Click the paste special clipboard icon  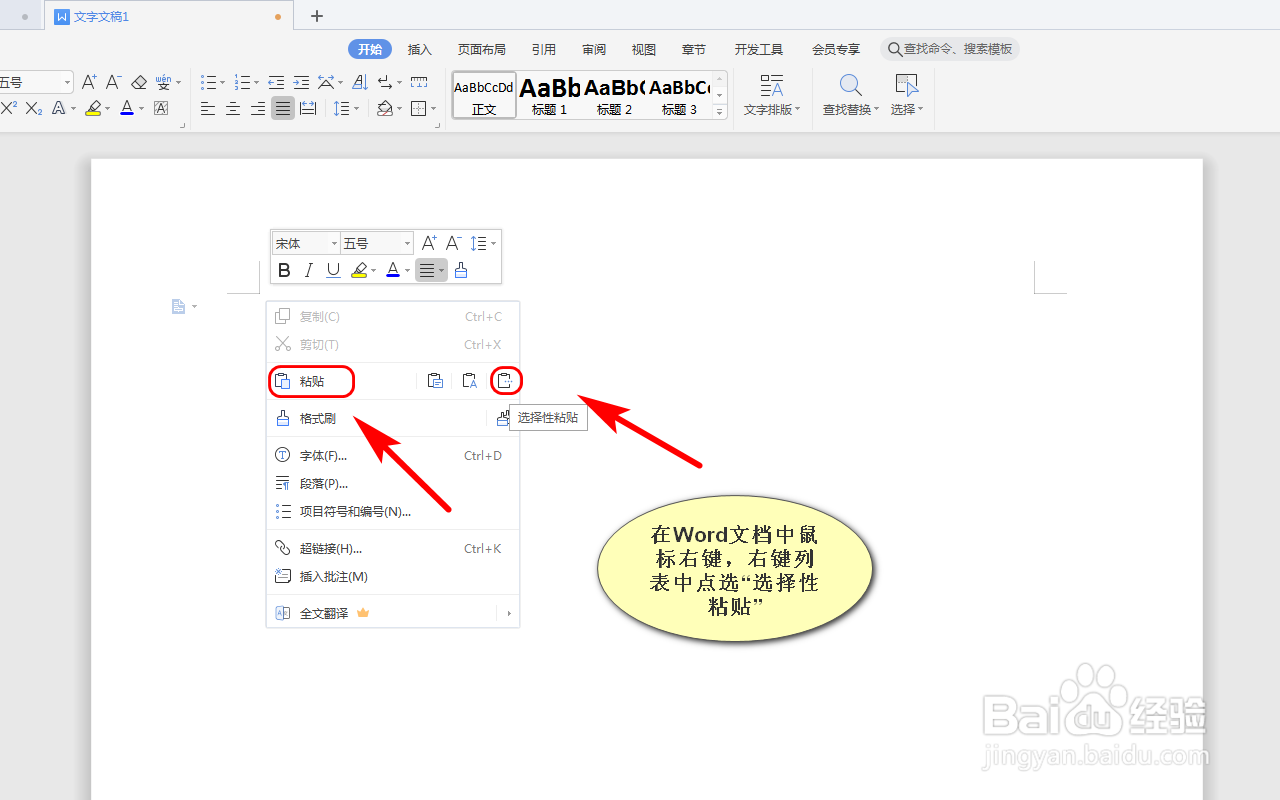point(506,381)
